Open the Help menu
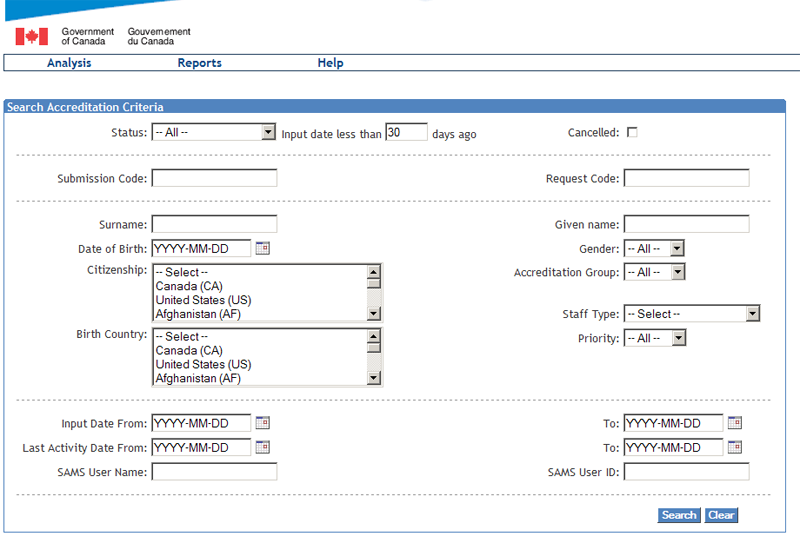The height and width of the screenshot is (543, 800). coord(330,63)
